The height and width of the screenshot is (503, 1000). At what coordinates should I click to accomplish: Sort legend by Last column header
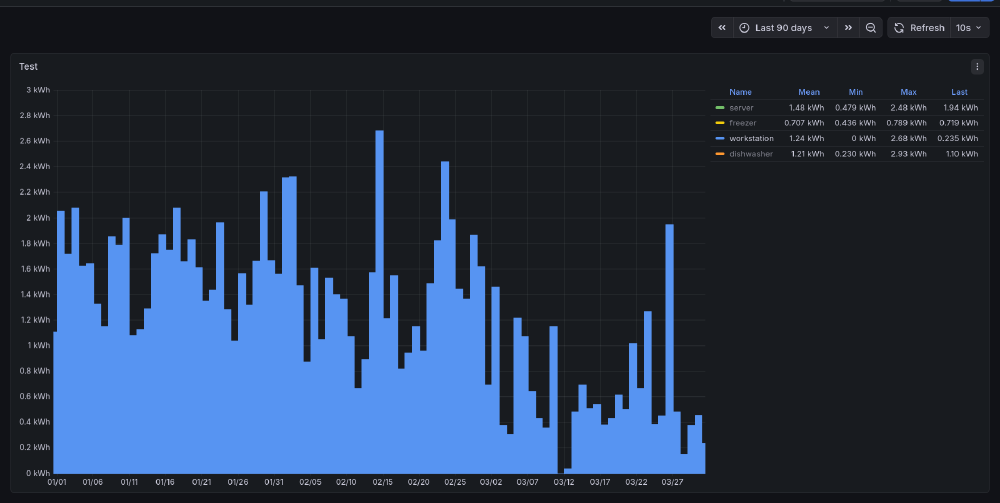coord(959,92)
